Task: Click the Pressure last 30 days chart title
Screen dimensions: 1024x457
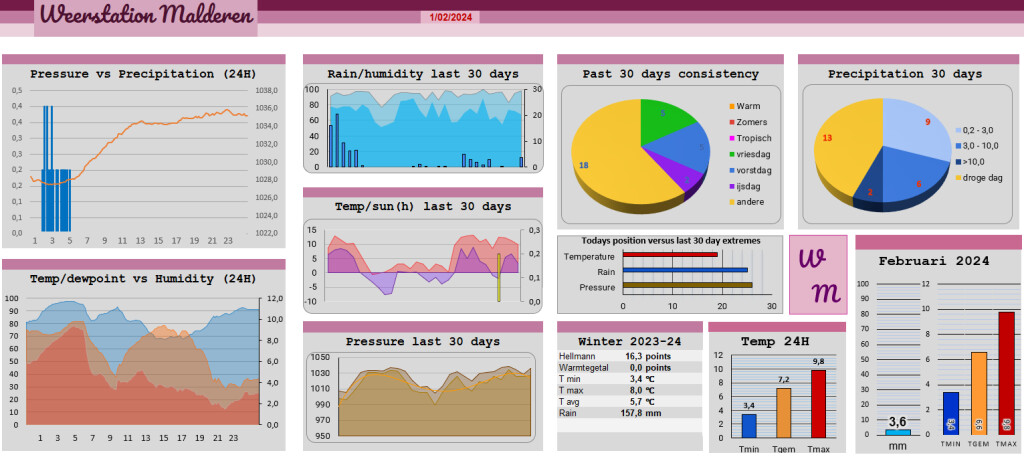Action: coord(423,341)
